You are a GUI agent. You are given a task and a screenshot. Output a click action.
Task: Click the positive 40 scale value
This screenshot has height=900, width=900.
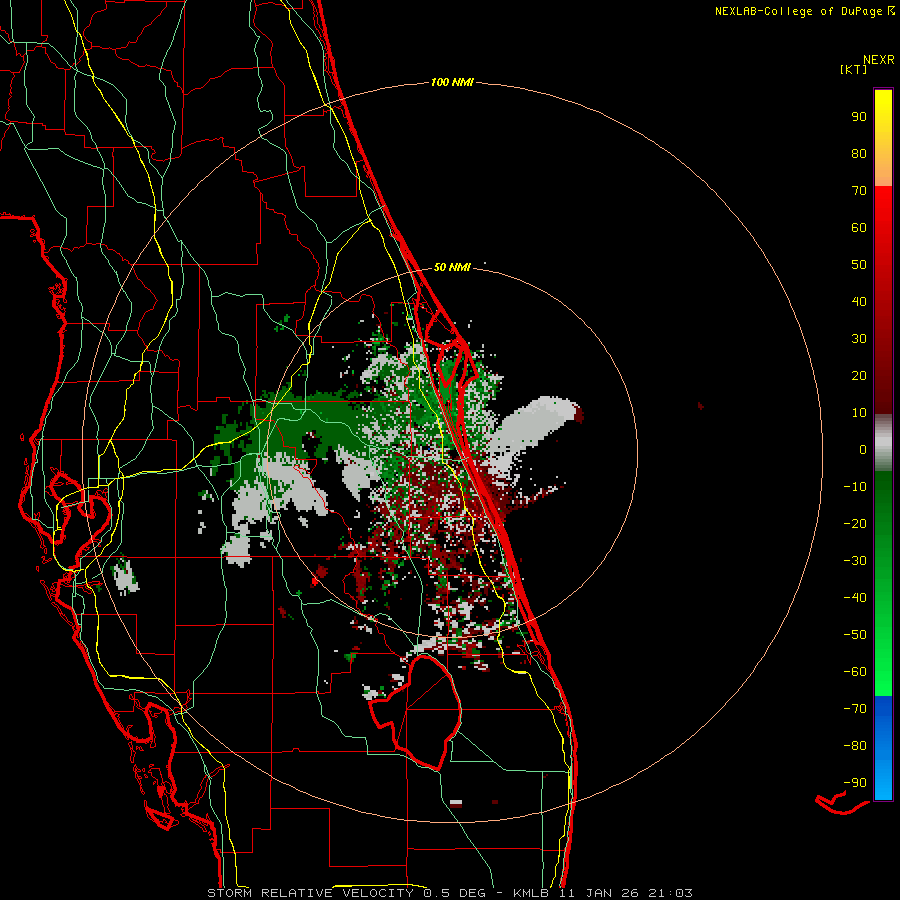tap(859, 302)
